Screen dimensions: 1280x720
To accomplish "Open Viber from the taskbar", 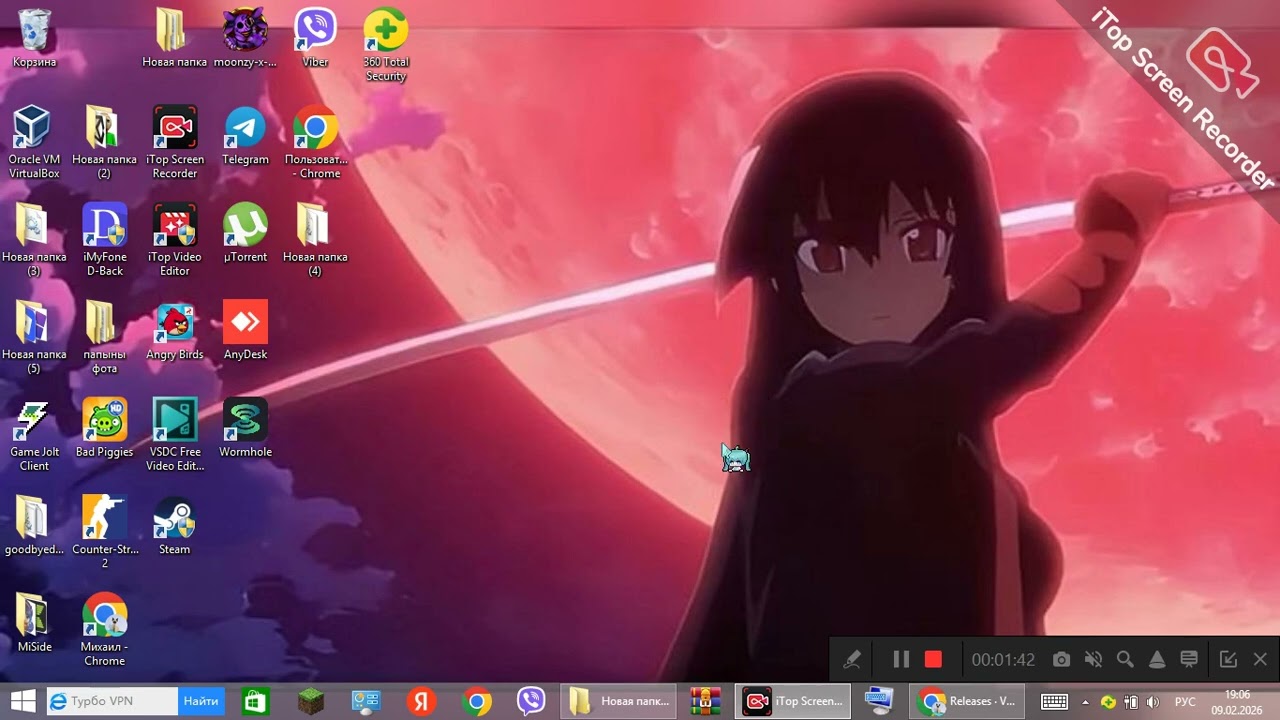I will coord(531,701).
